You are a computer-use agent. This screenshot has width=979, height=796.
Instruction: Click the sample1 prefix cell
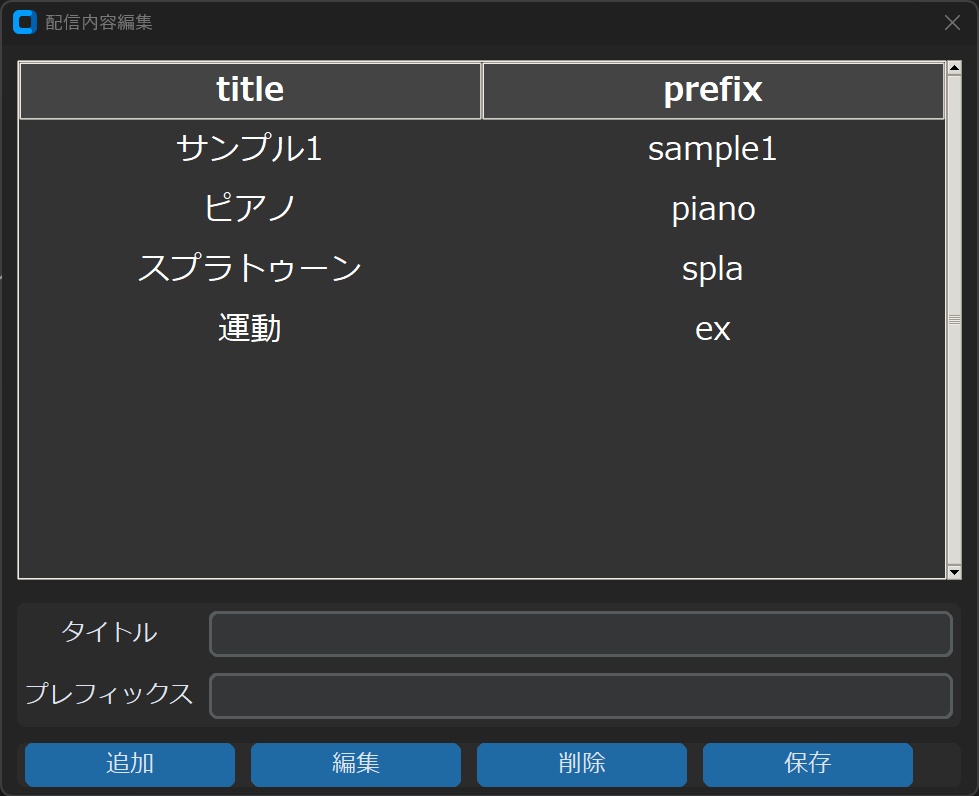click(713, 149)
